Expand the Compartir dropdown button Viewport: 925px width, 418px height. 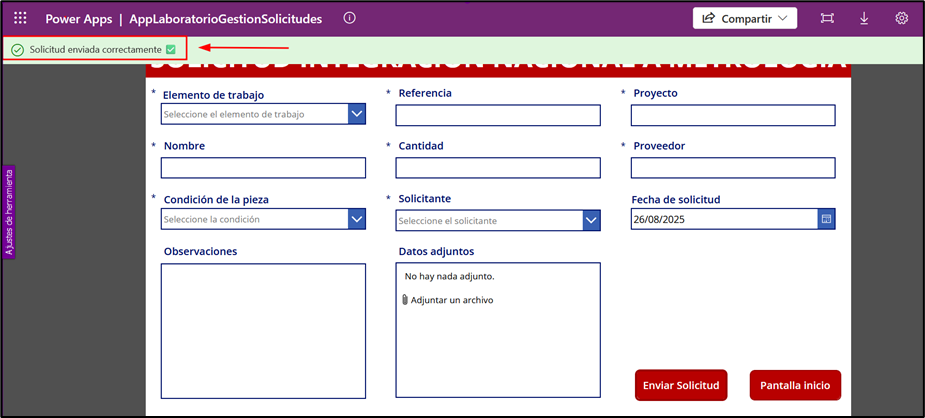pyautogui.click(x=745, y=18)
